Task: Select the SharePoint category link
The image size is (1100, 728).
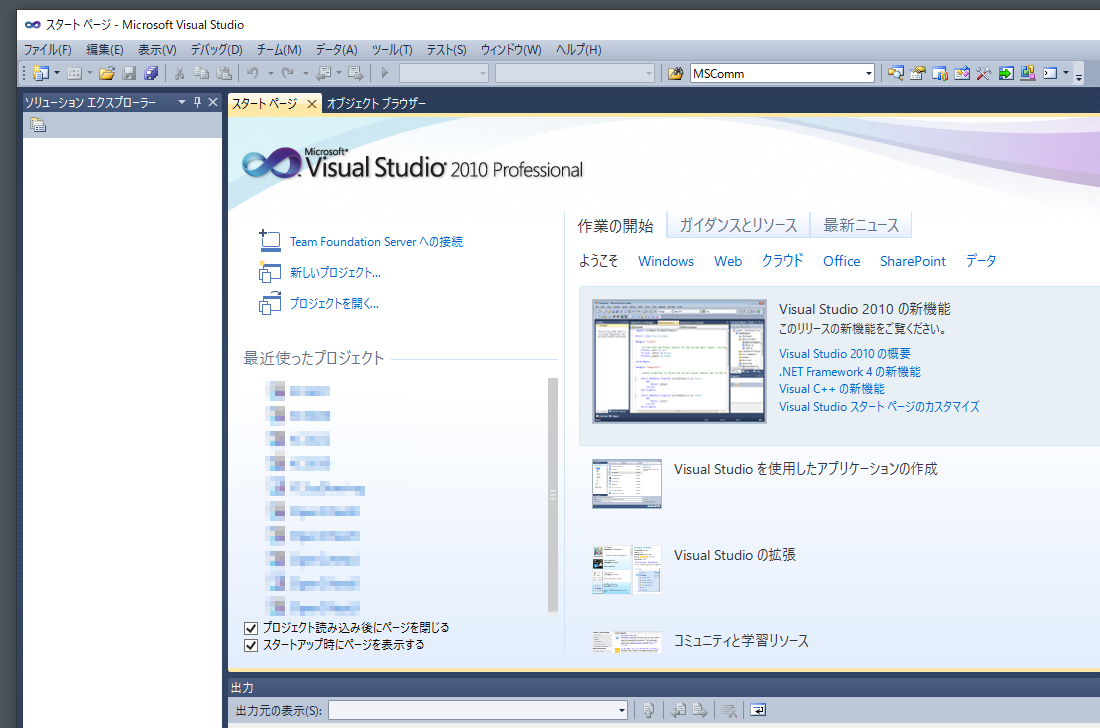Action: point(913,261)
